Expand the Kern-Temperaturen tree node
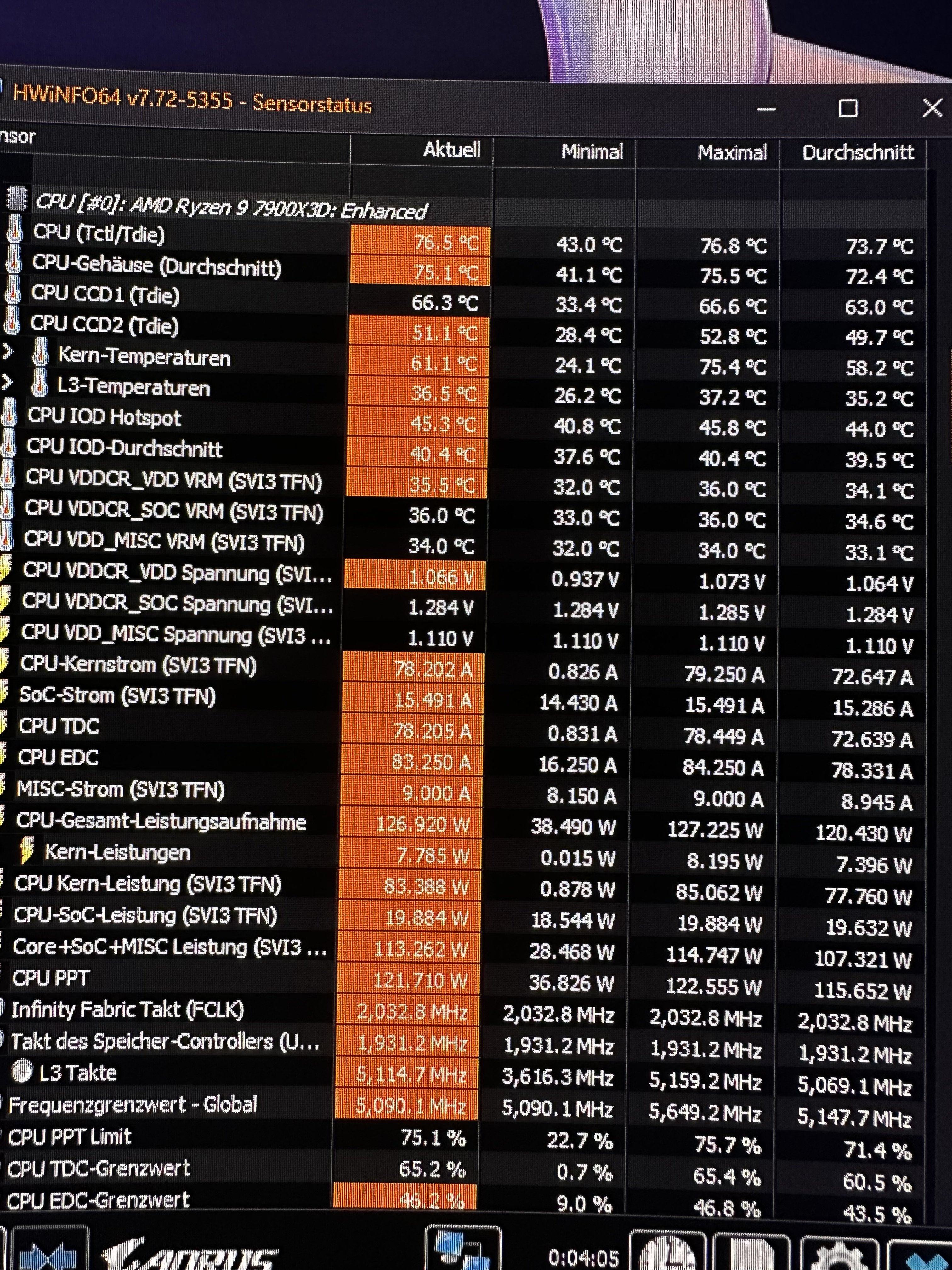Screen dimensions: 952x1270 (x=8, y=352)
